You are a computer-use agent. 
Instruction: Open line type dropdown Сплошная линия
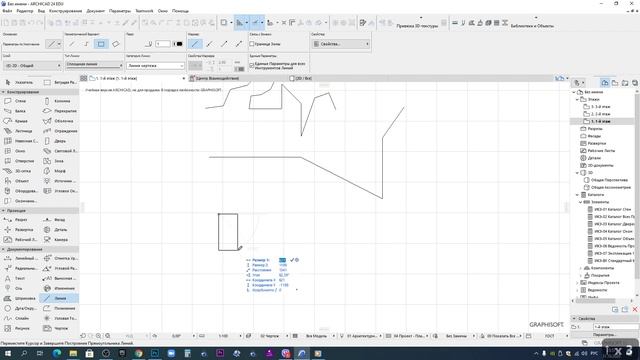point(94,64)
